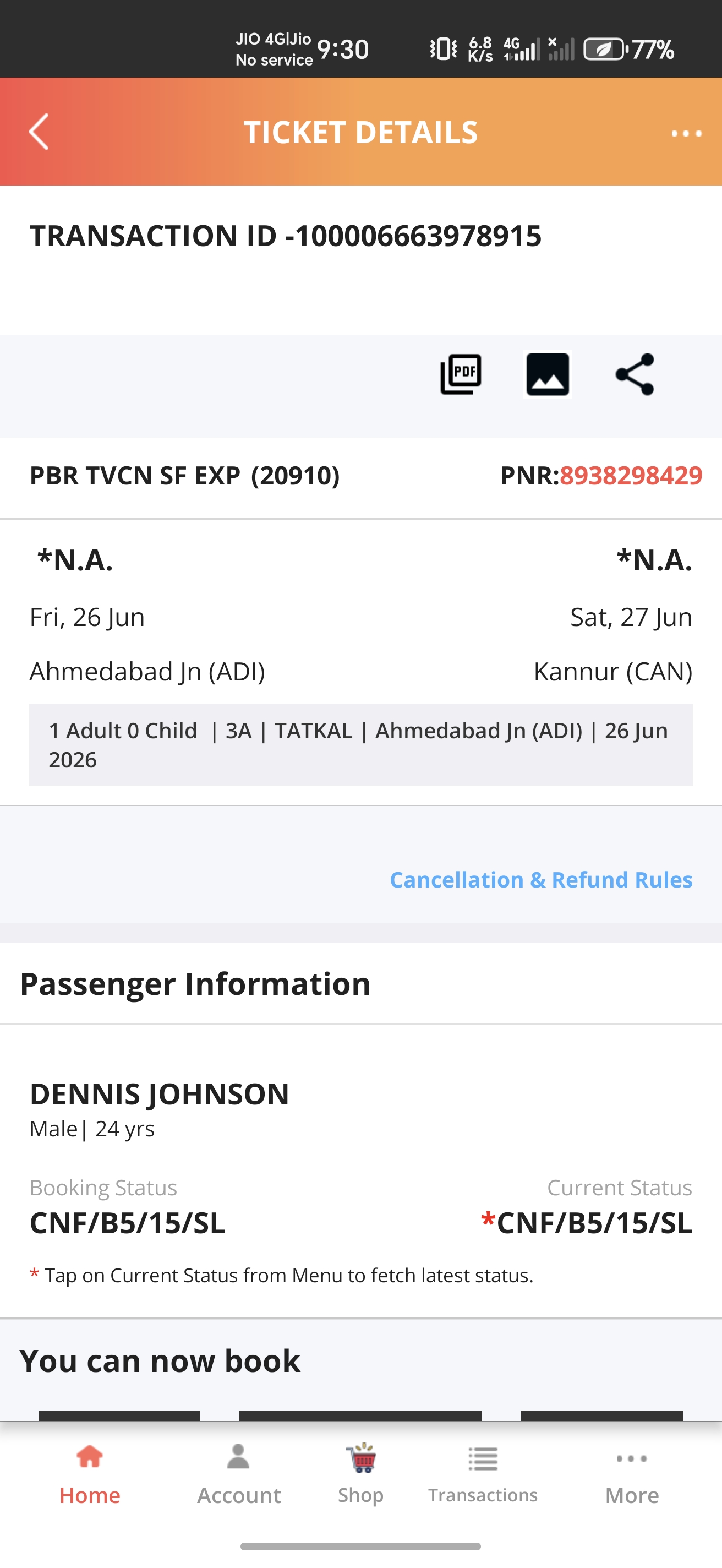Tap the journey summary TATKAL box
The width and height of the screenshot is (722, 1568).
360,744
